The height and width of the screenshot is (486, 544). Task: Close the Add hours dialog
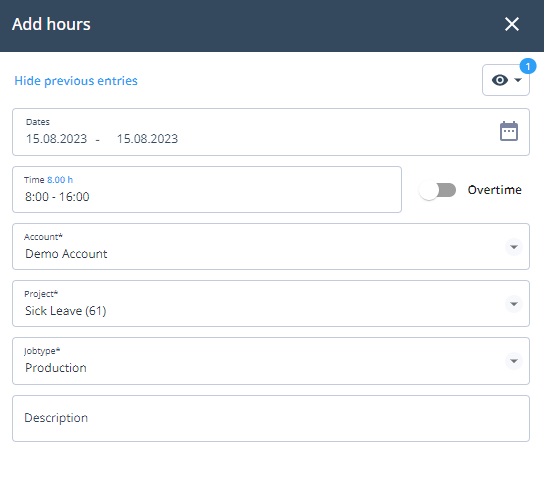[x=512, y=24]
